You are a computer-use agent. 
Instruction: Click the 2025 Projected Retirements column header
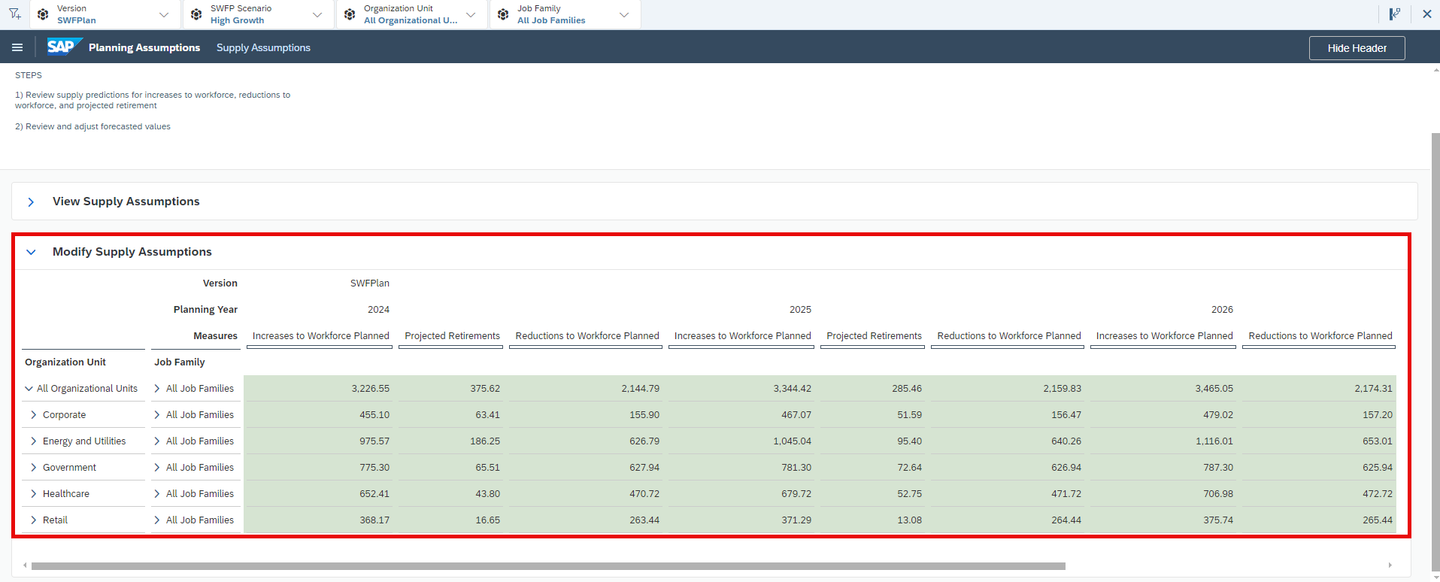click(874, 336)
